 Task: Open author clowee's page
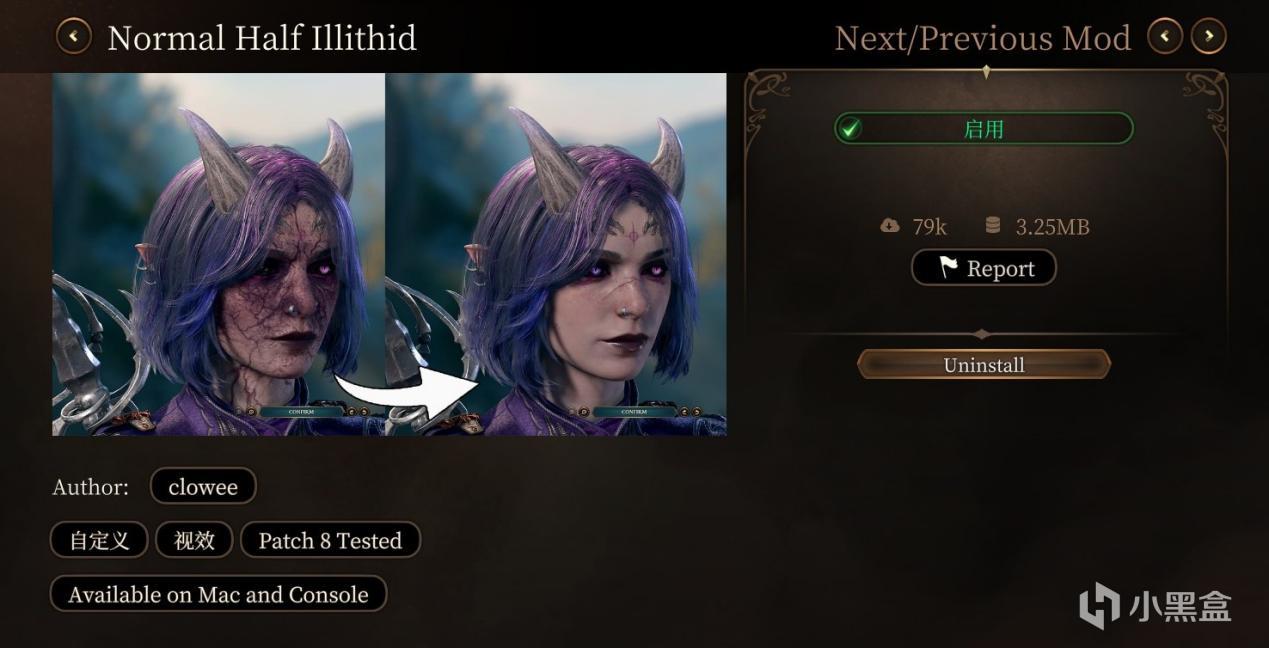click(203, 487)
